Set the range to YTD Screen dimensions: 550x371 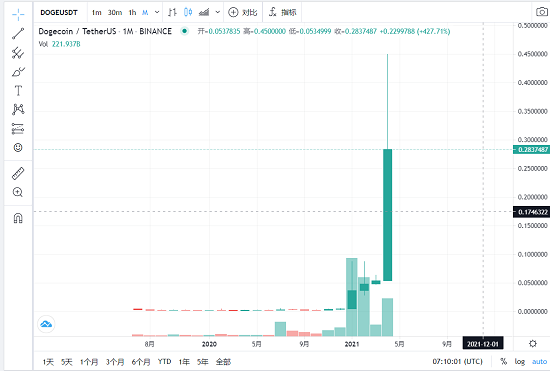(164, 362)
